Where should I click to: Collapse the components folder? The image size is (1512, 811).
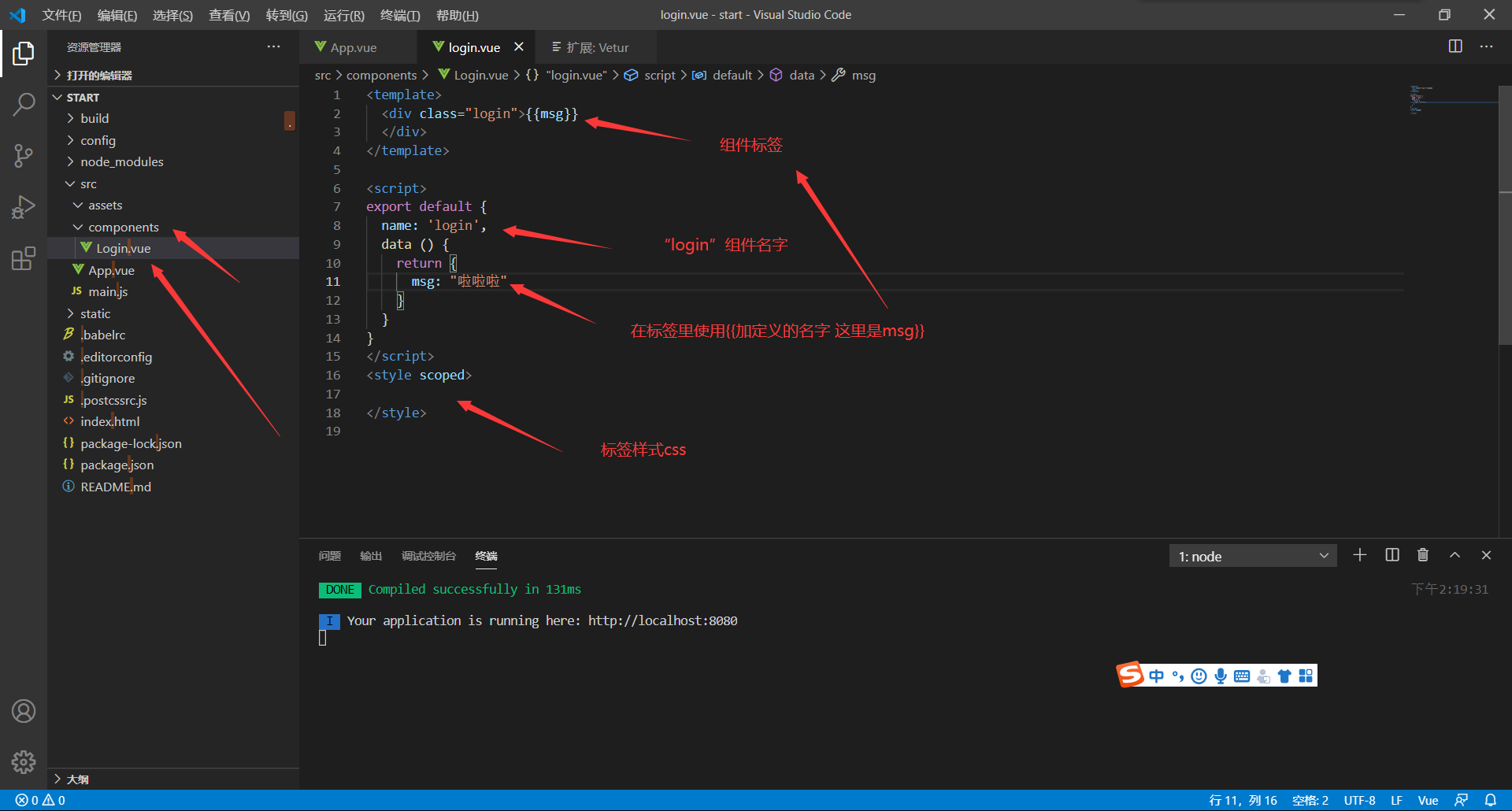tap(173, 227)
